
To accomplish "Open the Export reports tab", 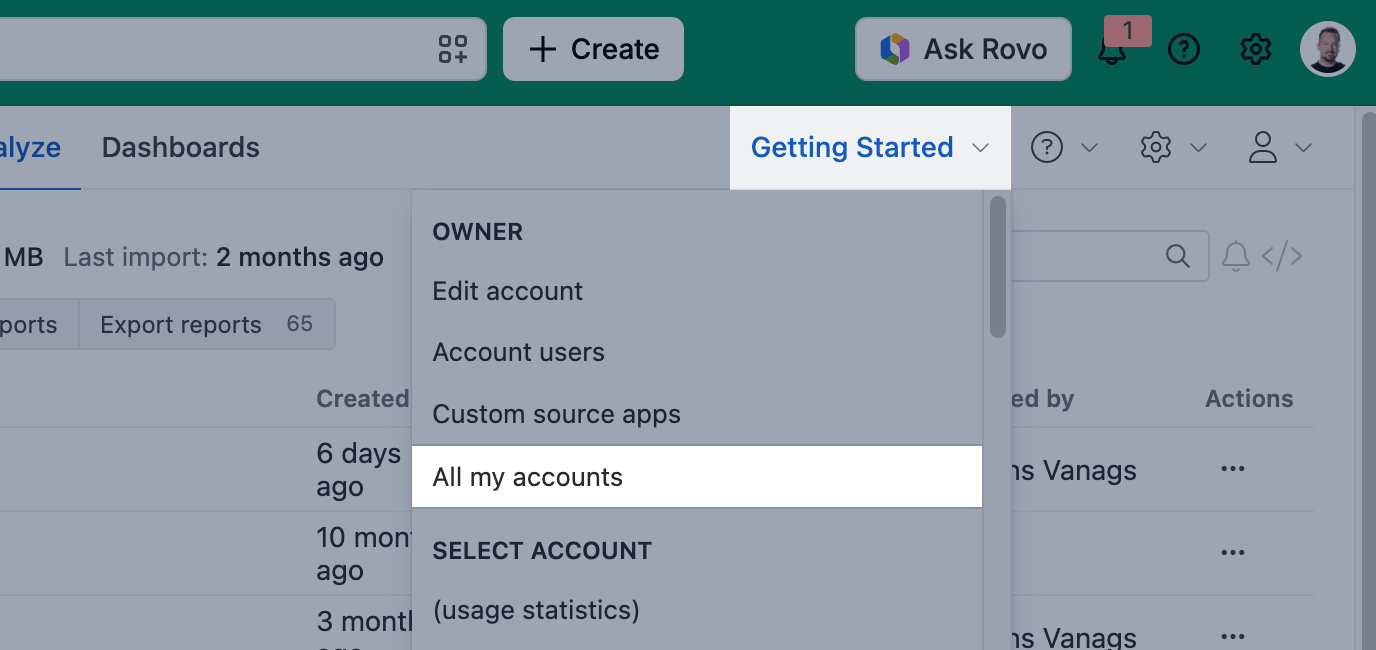I will click(207, 324).
